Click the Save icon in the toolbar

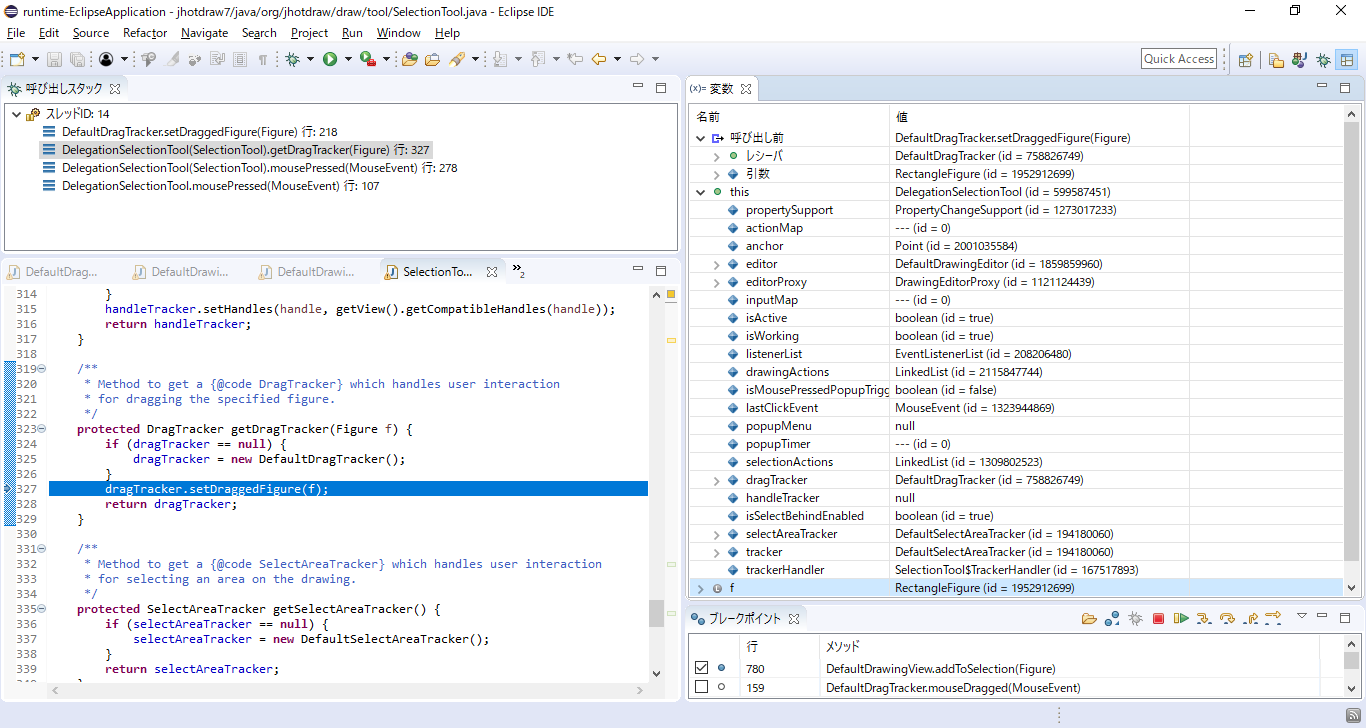(x=54, y=59)
